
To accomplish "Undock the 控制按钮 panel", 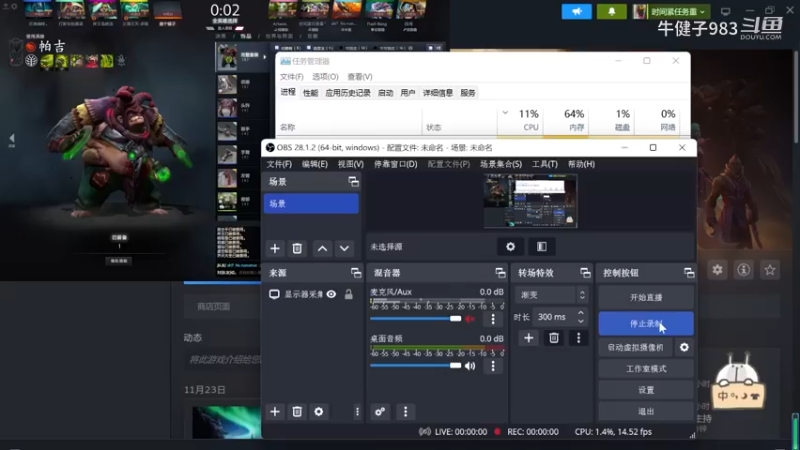I will (689, 273).
